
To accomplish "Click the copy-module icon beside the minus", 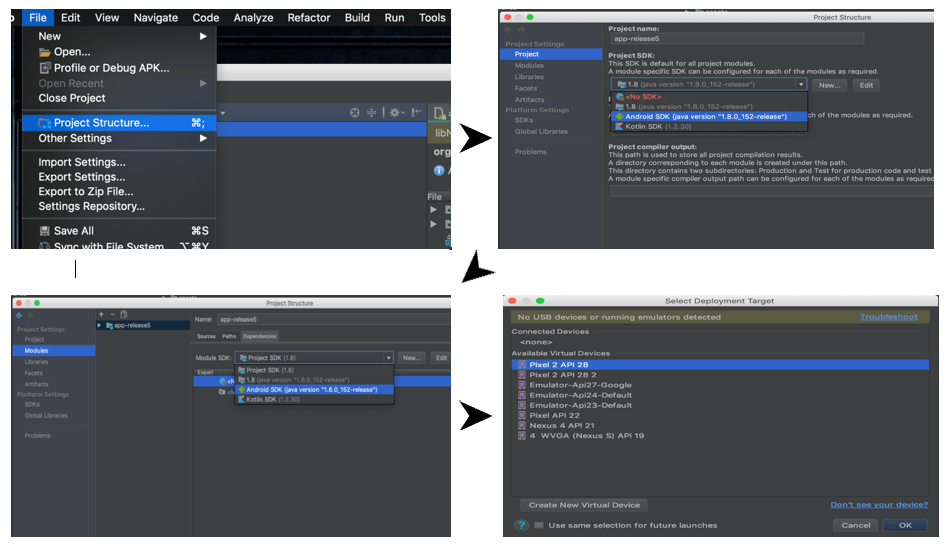I will 124,314.
